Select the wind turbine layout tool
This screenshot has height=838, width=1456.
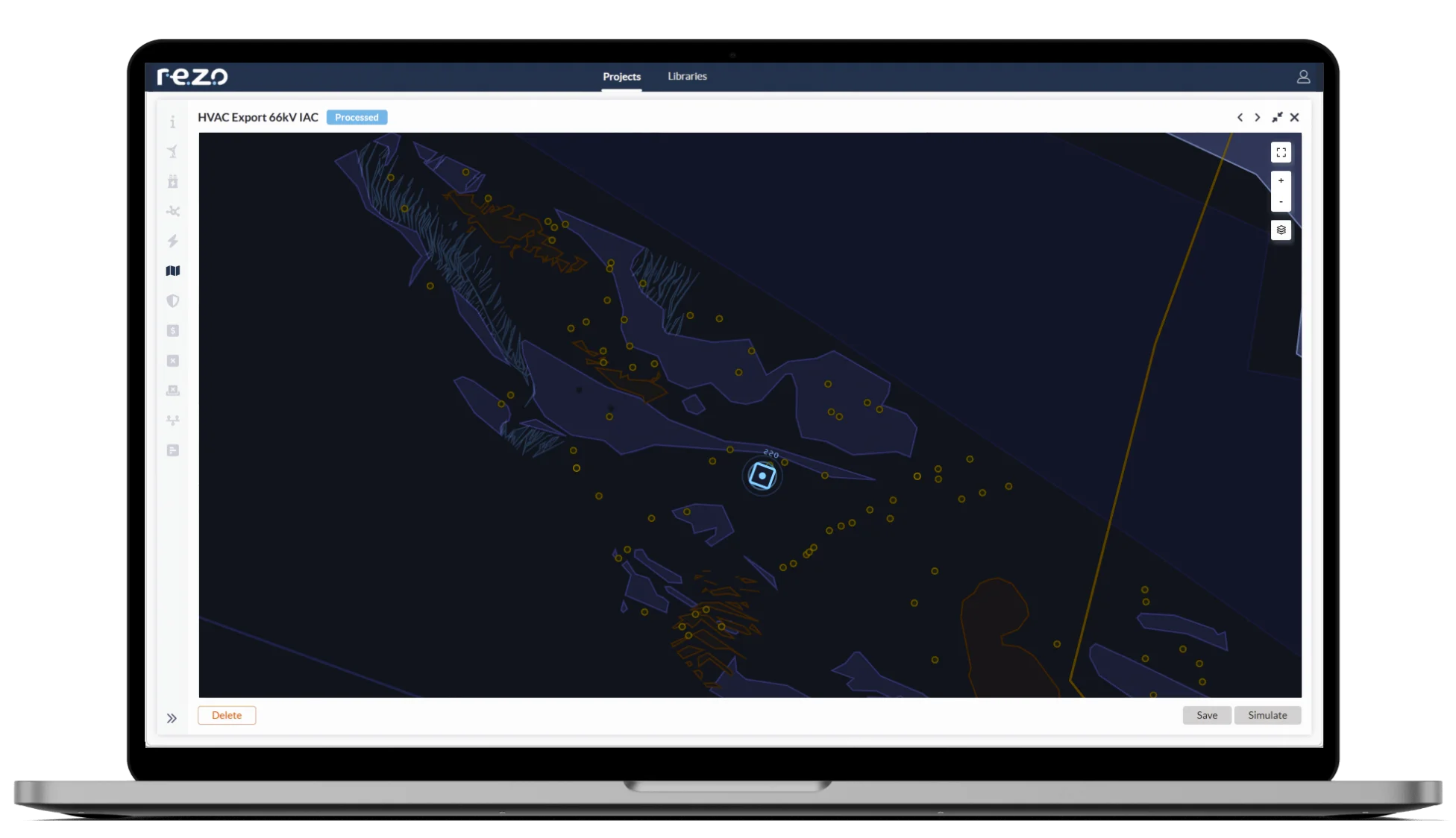coord(173,151)
